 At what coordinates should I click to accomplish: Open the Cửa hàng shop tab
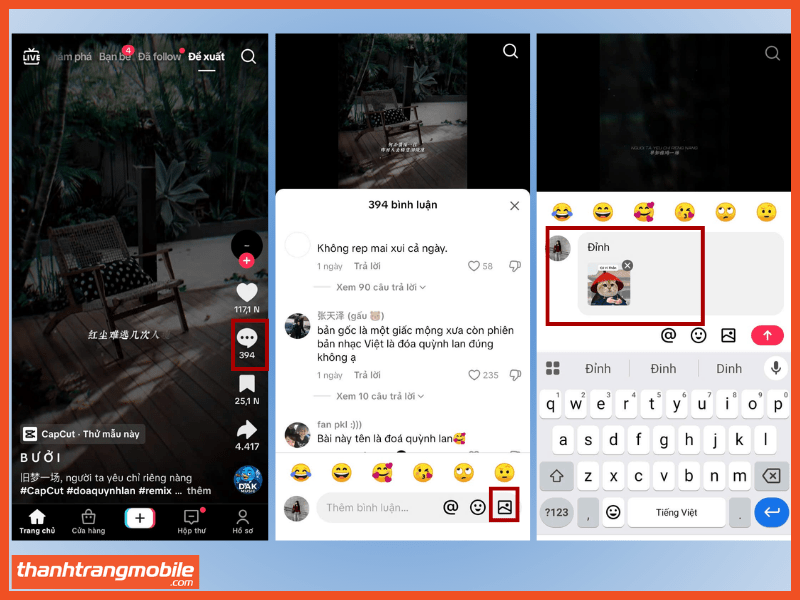[88, 522]
